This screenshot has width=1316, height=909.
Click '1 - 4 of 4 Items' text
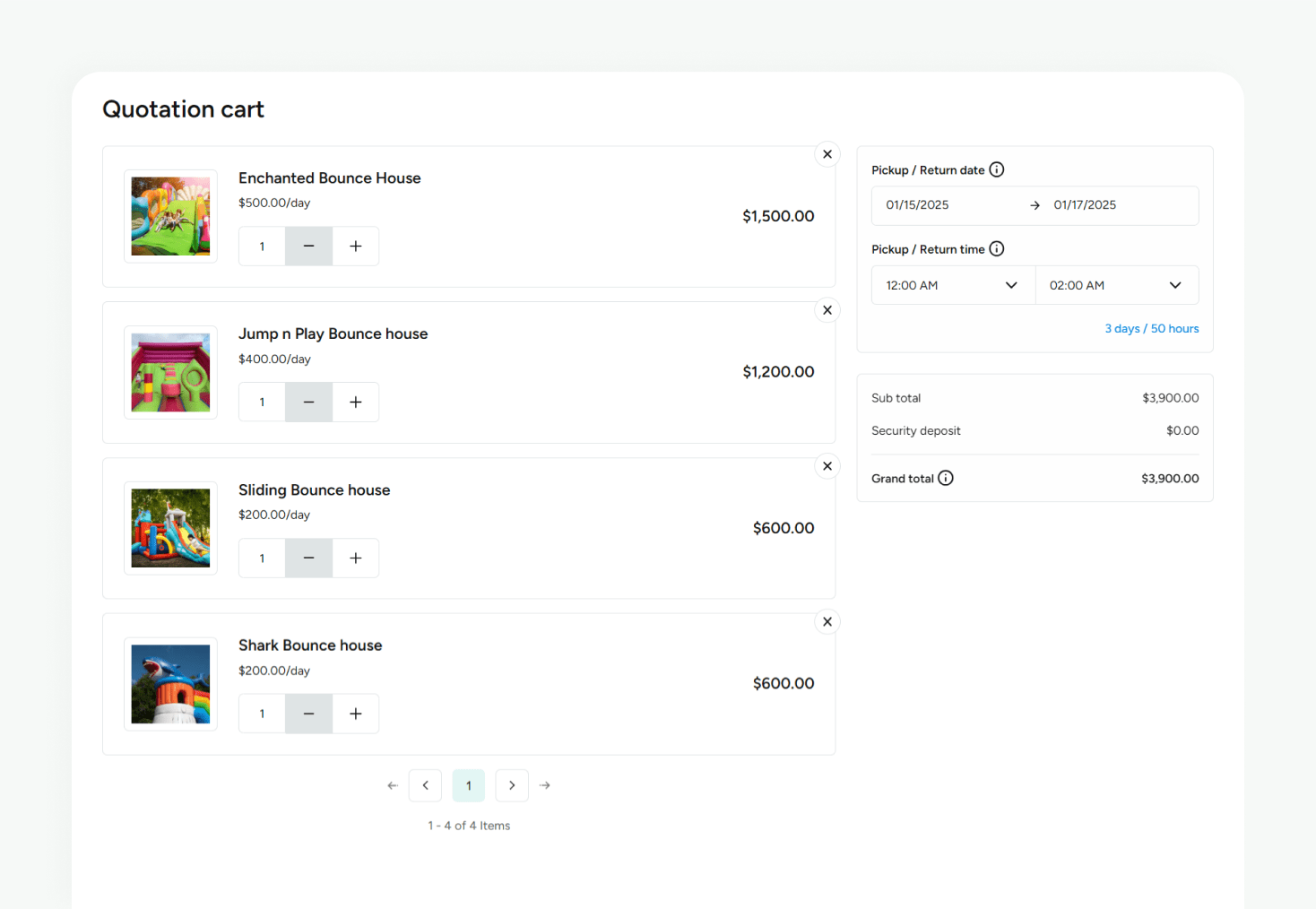[469, 826]
